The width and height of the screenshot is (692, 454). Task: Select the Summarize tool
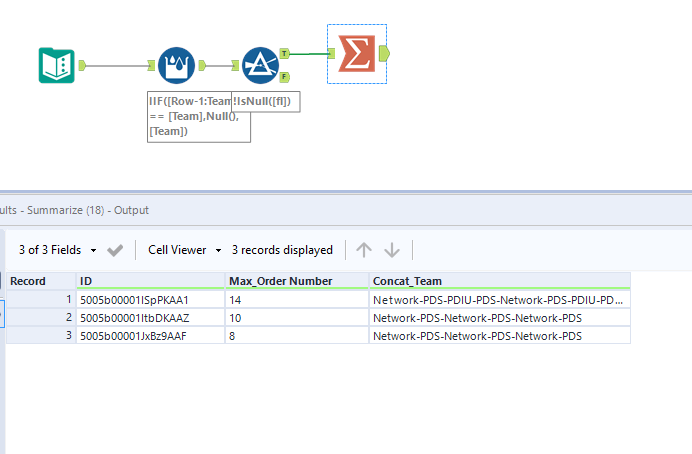[x=357, y=54]
